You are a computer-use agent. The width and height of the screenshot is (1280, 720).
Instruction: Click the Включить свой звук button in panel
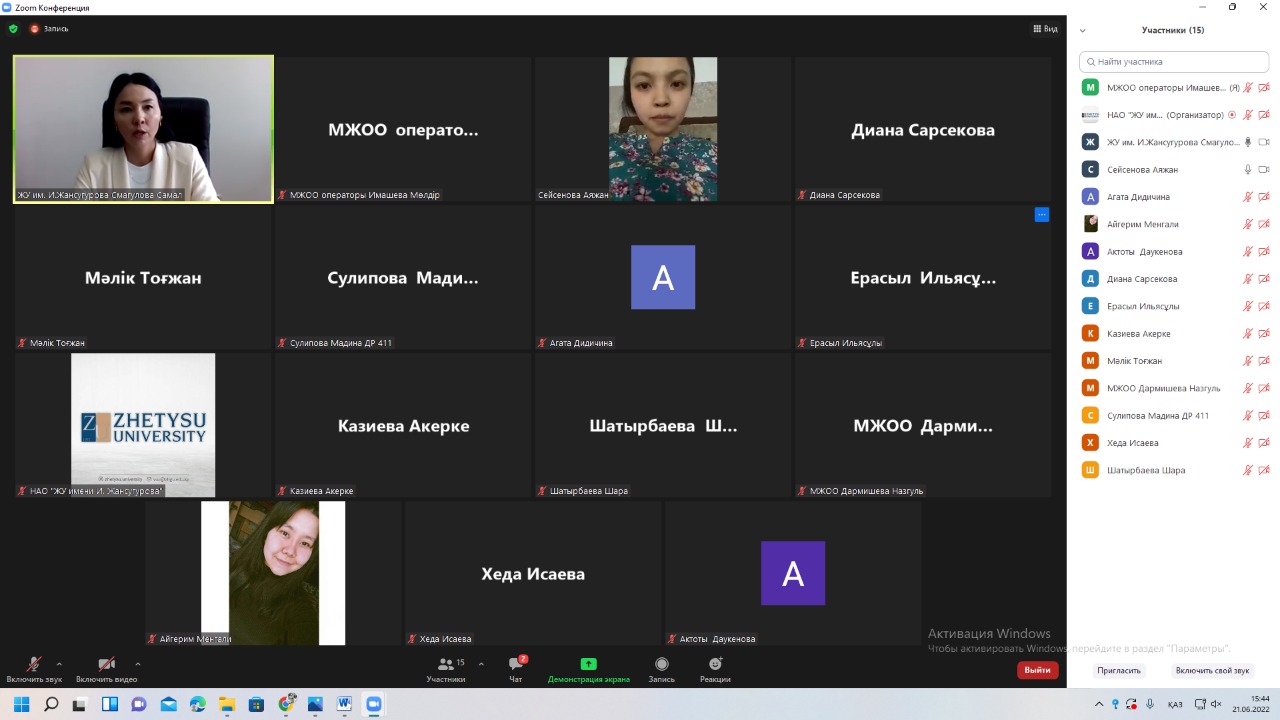(x=1212, y=671)
